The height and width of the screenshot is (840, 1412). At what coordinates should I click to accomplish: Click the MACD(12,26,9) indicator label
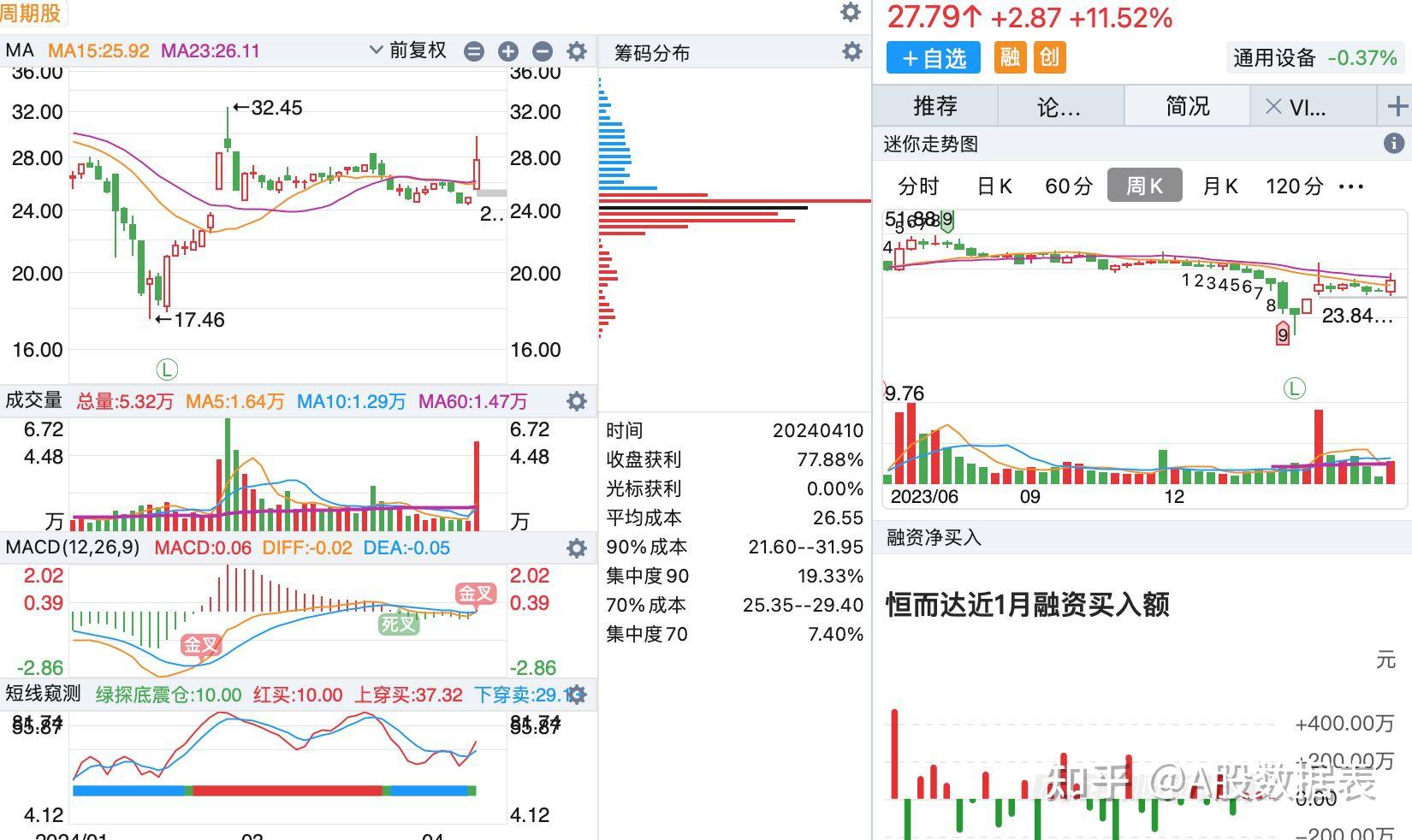coord(73,547)
